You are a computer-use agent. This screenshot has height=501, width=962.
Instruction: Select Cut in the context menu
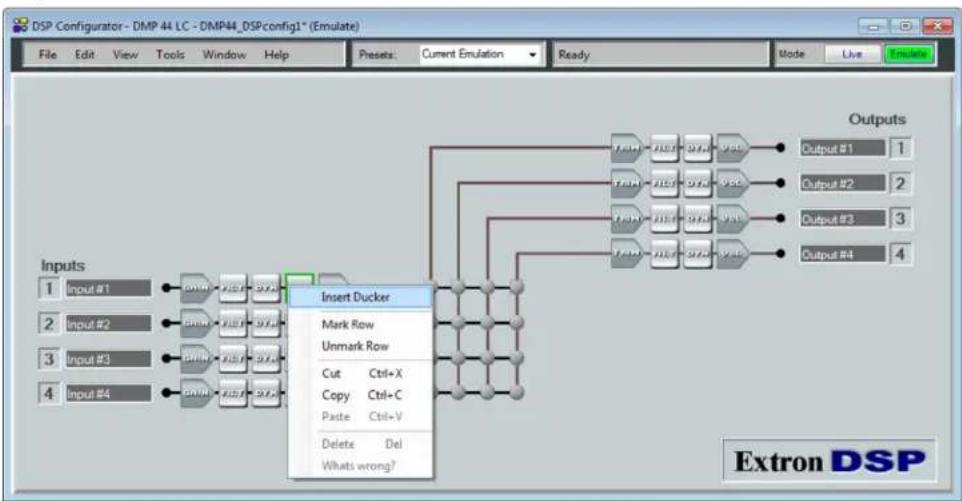361,373
